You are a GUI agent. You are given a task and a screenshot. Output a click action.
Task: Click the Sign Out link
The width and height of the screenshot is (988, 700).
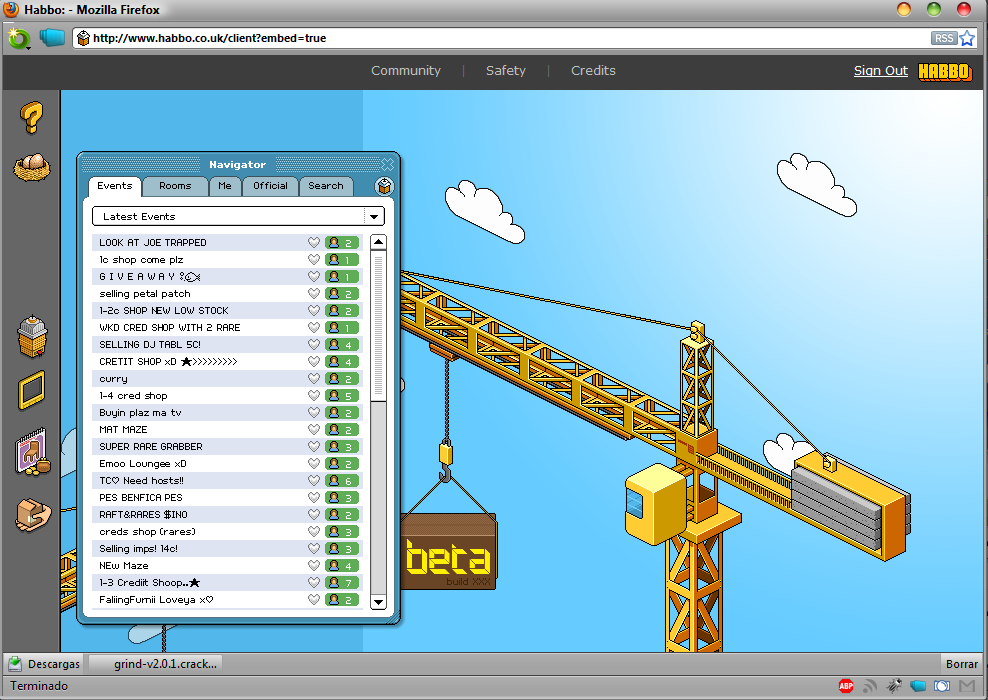(x=880, y=71)
